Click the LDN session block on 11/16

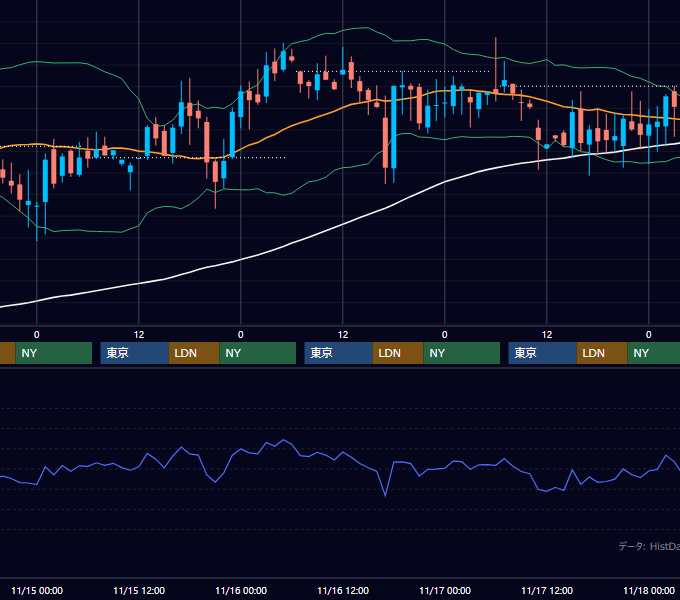398,353
